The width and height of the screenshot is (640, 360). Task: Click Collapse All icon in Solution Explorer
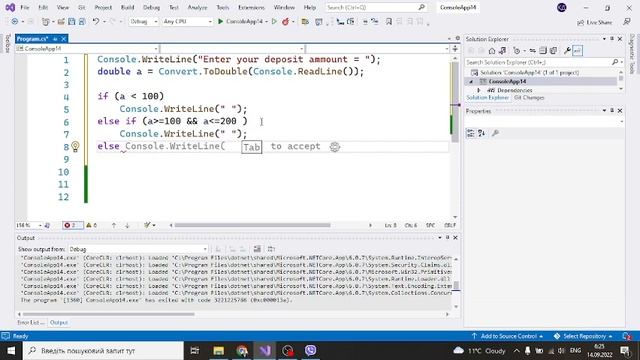543,51
